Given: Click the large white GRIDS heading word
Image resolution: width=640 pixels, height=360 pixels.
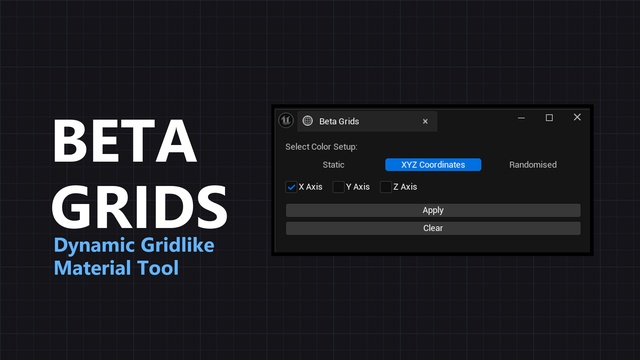Looking at the screenshot, I should click(x=139, y=207).
